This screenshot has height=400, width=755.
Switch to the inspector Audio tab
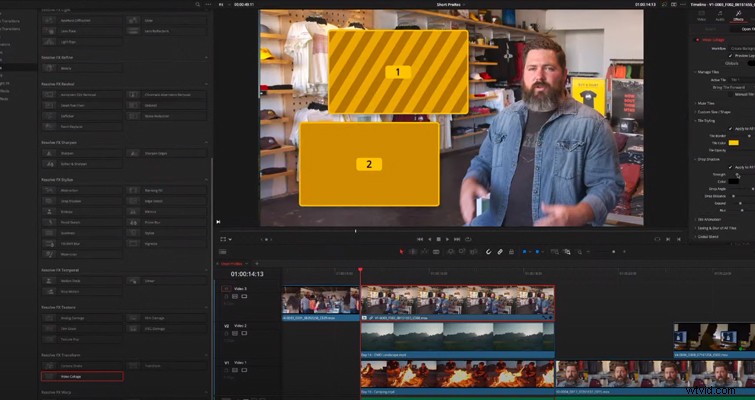click(720, 16)
